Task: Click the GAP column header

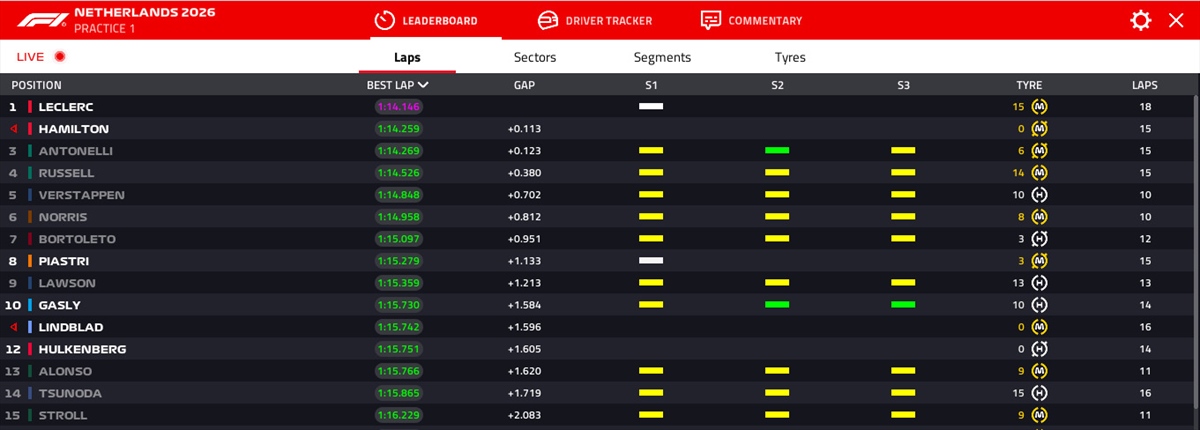Action: coord(524,85)
